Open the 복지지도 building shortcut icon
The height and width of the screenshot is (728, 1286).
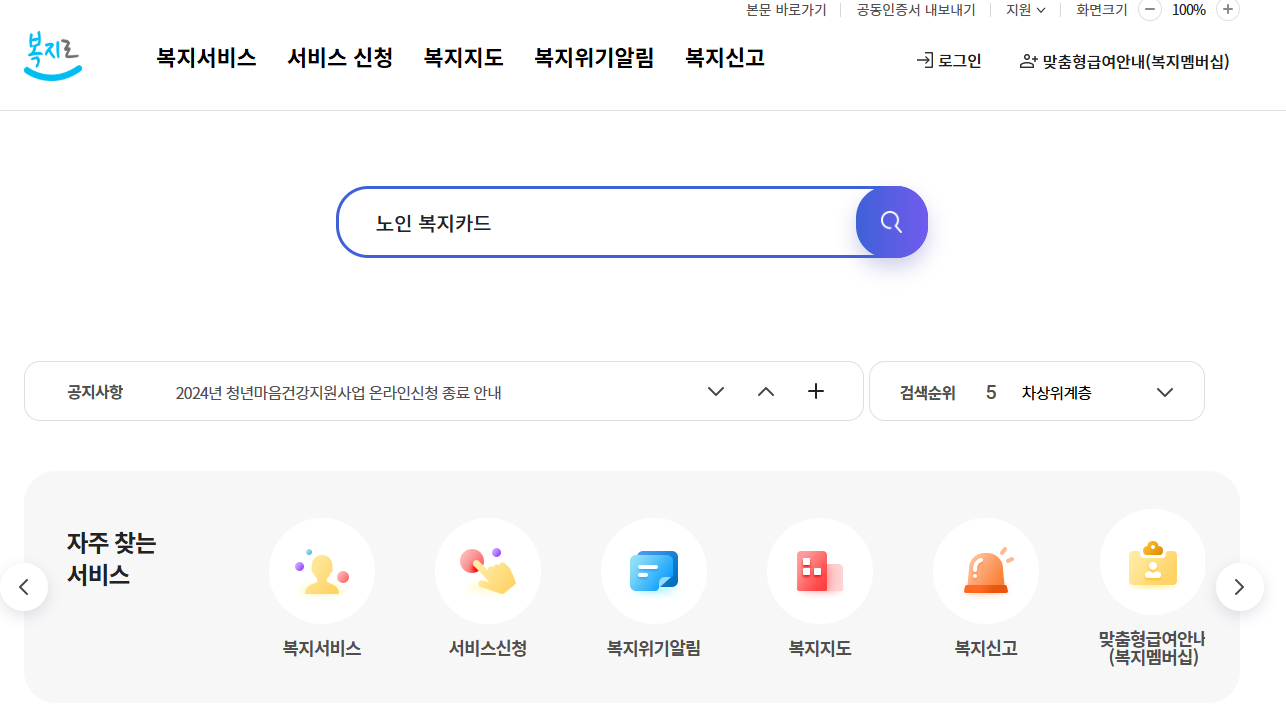820,571
